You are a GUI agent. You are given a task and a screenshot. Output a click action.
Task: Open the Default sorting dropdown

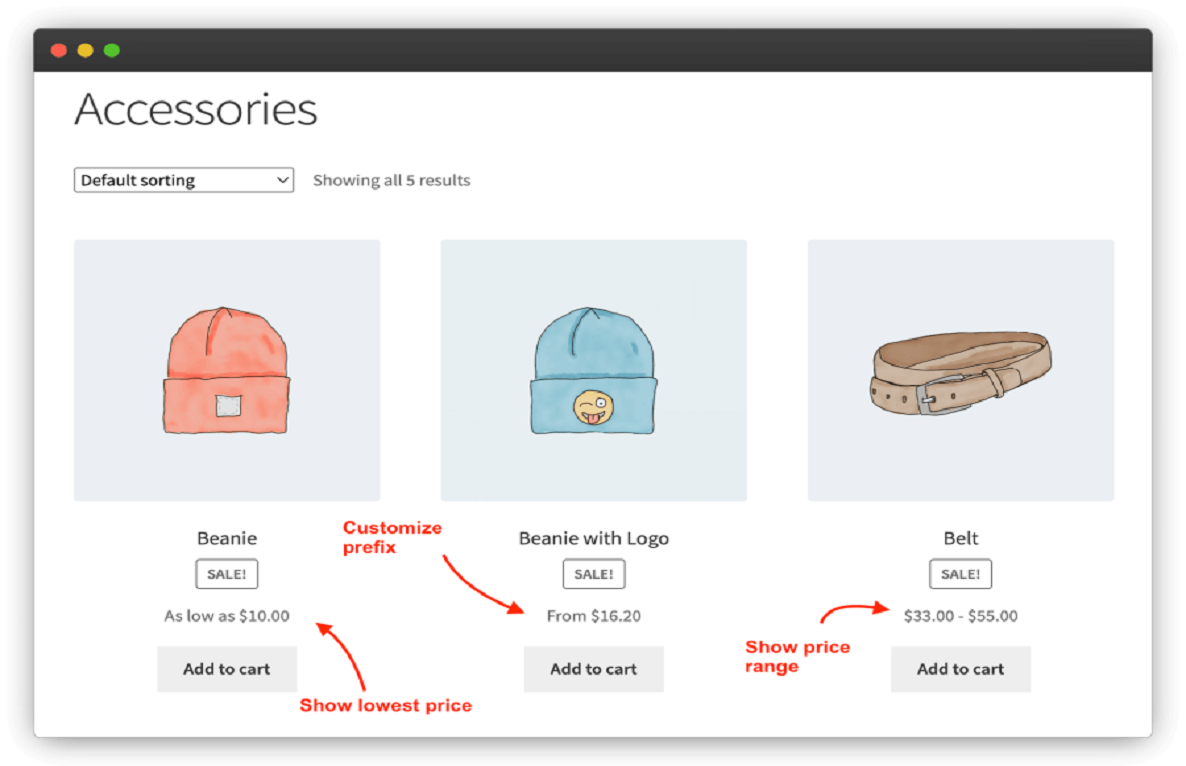click(183, 180)
